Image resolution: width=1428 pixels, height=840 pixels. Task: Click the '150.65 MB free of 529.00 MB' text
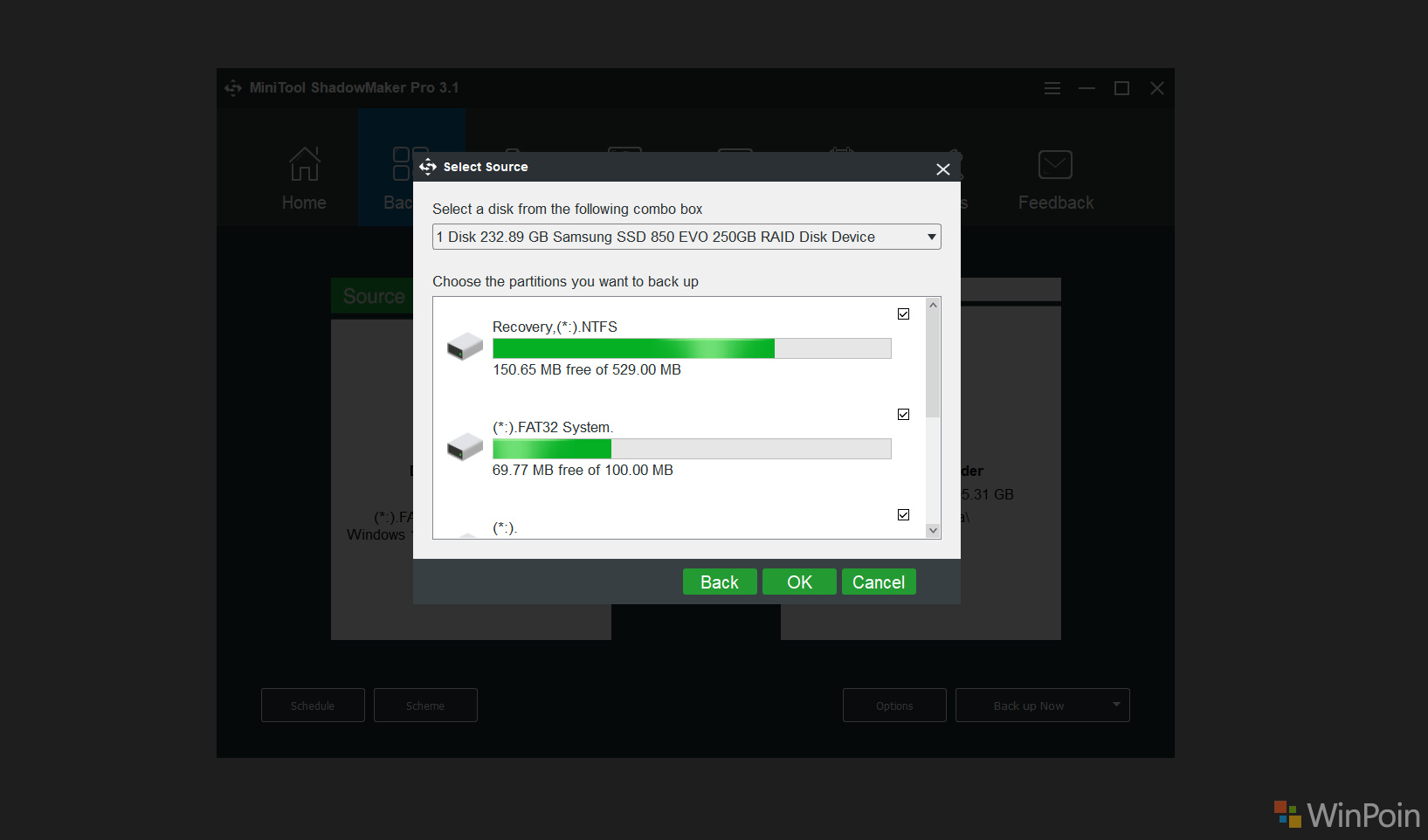coord(587,369)
